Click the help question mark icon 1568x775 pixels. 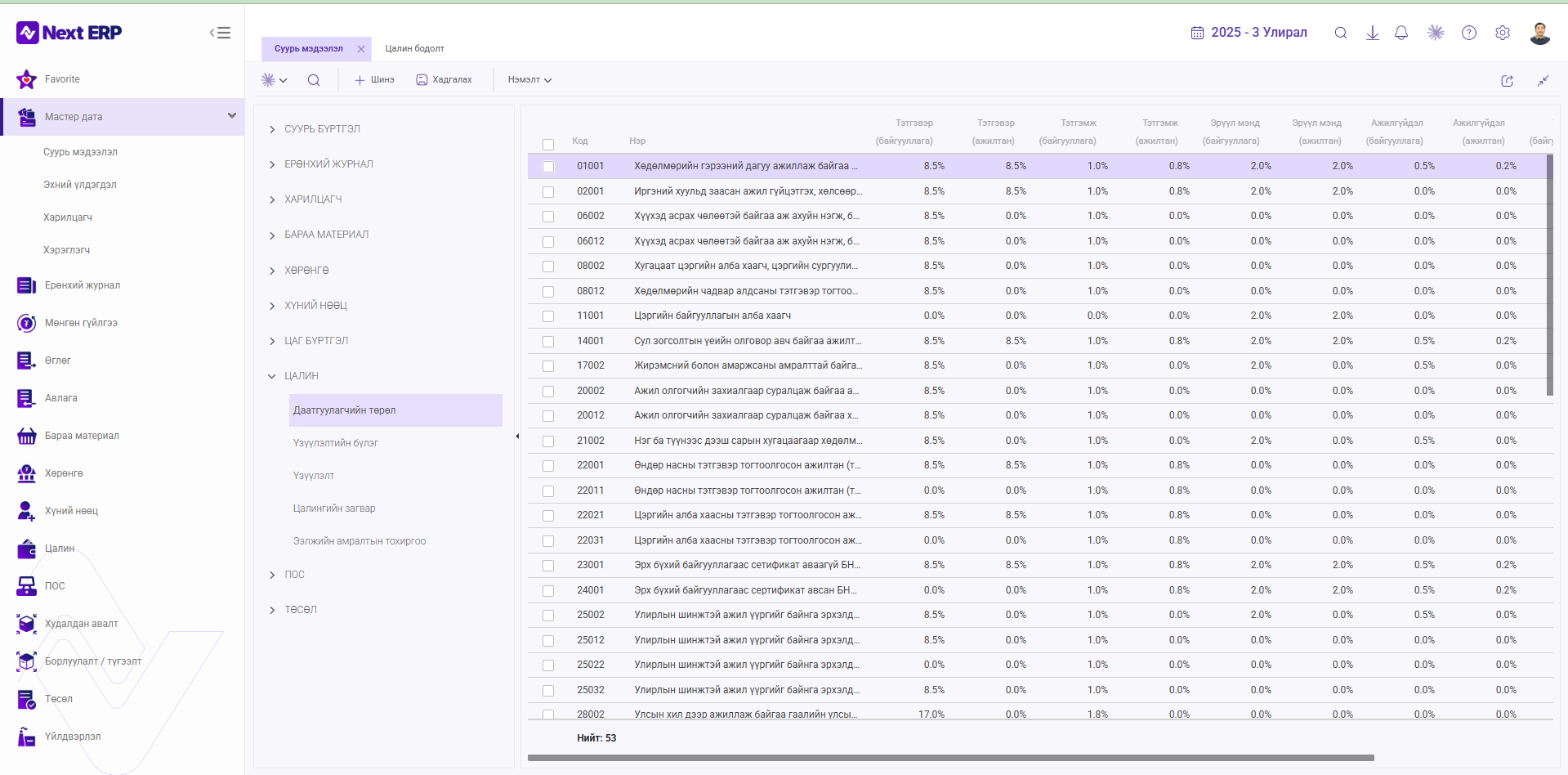click(1469, 33)
